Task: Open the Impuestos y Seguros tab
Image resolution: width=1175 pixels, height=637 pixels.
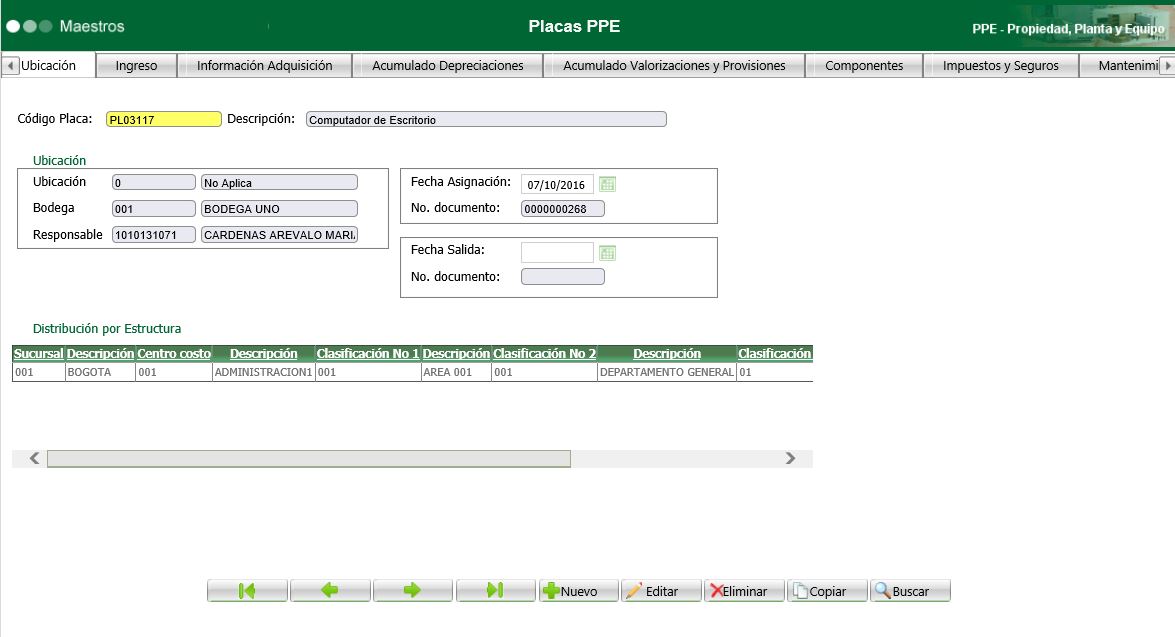Action: click(1000, 66)
